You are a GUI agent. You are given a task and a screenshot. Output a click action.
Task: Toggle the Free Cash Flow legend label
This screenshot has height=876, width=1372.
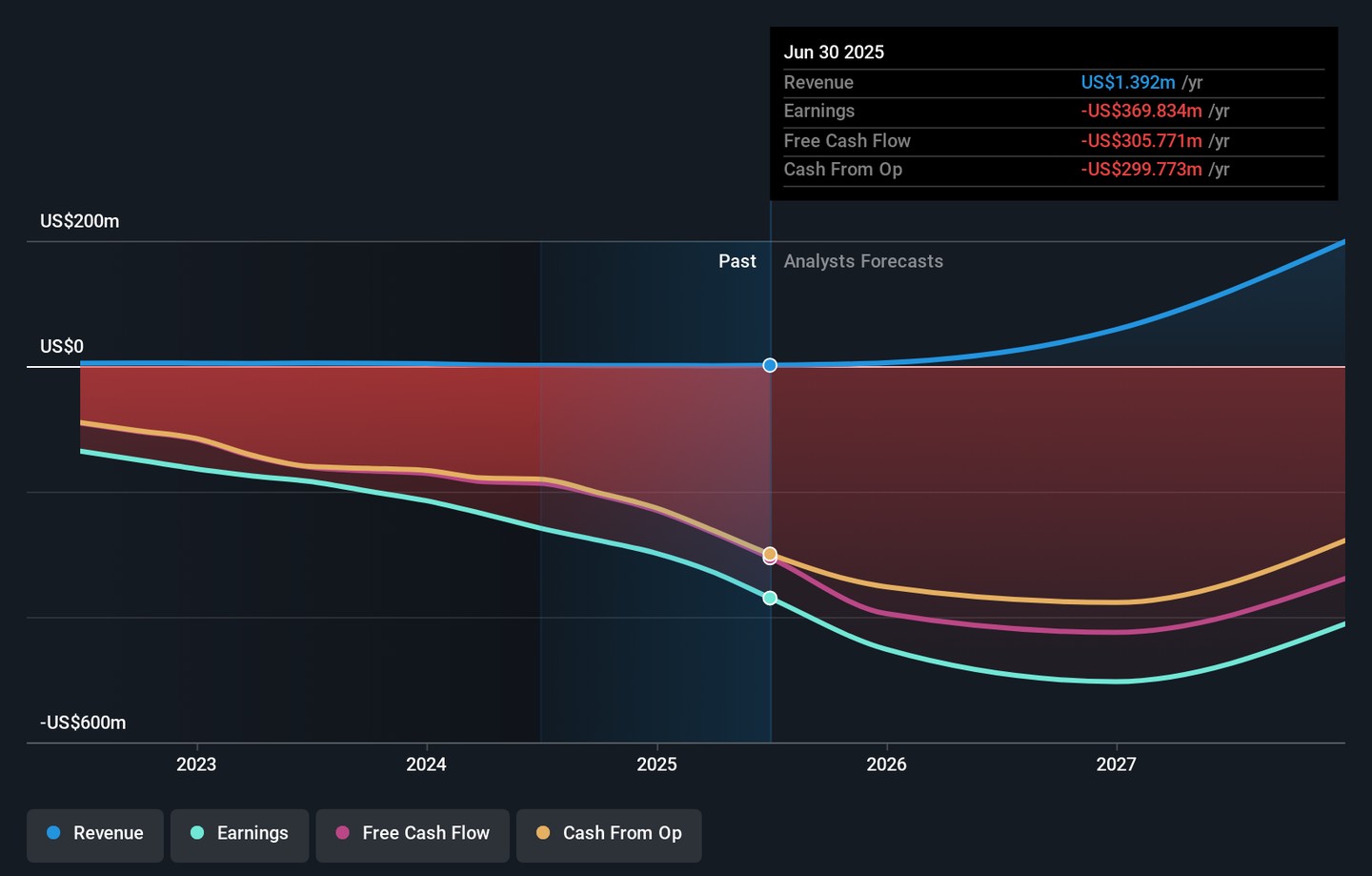click(426, 833)
